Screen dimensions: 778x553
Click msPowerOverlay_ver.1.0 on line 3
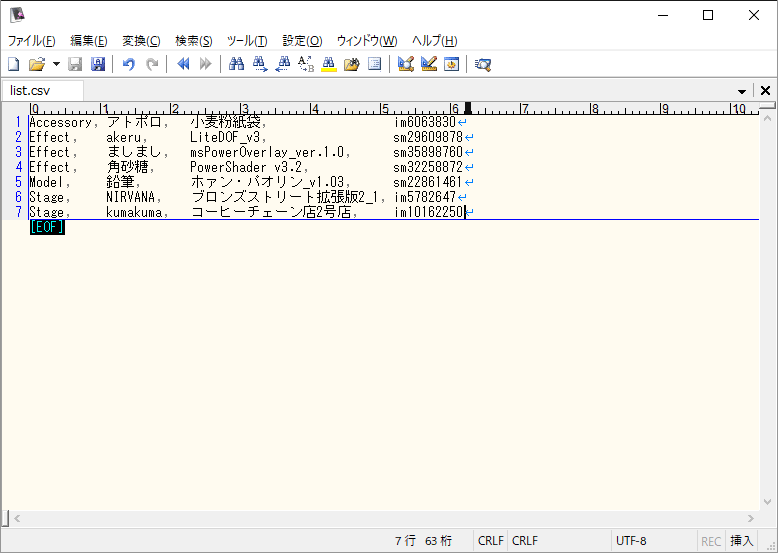coord(267,152)
